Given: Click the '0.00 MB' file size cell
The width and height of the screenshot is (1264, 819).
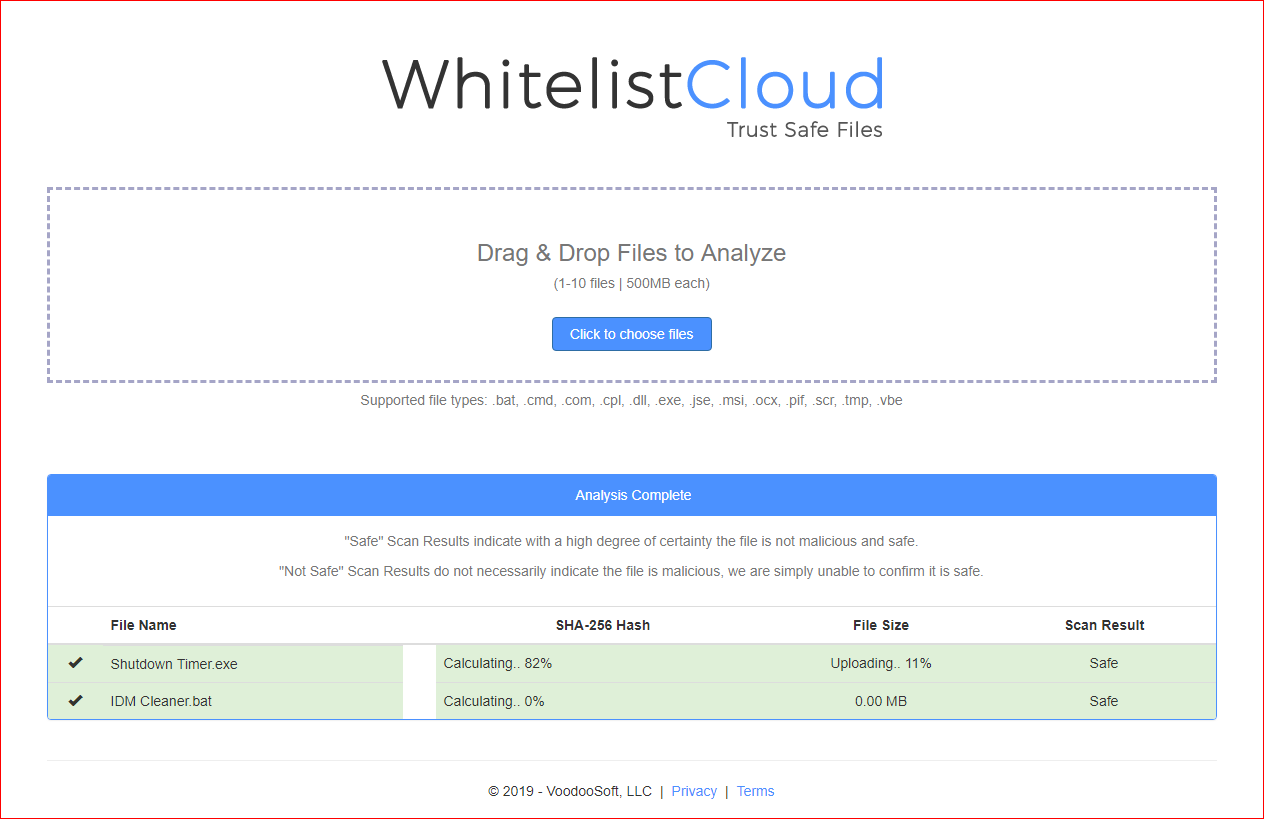Looking at the screenshot, I should pos(881,701).
